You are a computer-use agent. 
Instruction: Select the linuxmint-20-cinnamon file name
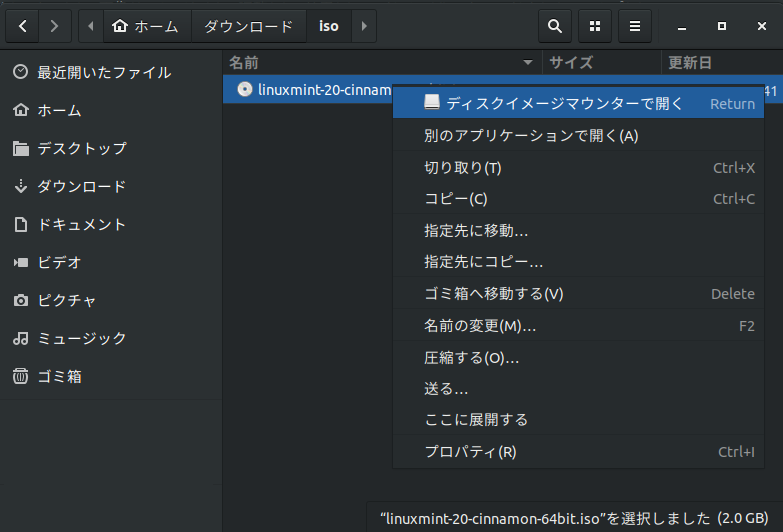pyautogui.click(x=325, y=90)
